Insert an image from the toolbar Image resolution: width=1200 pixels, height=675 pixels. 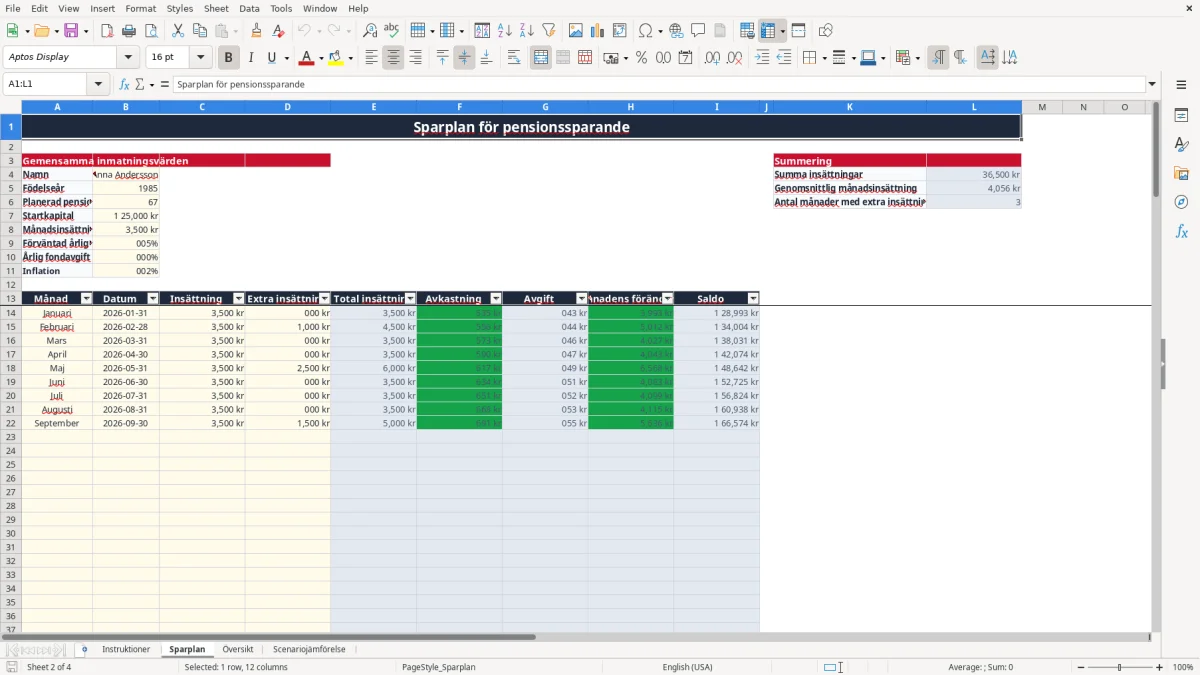click(576, 31)
